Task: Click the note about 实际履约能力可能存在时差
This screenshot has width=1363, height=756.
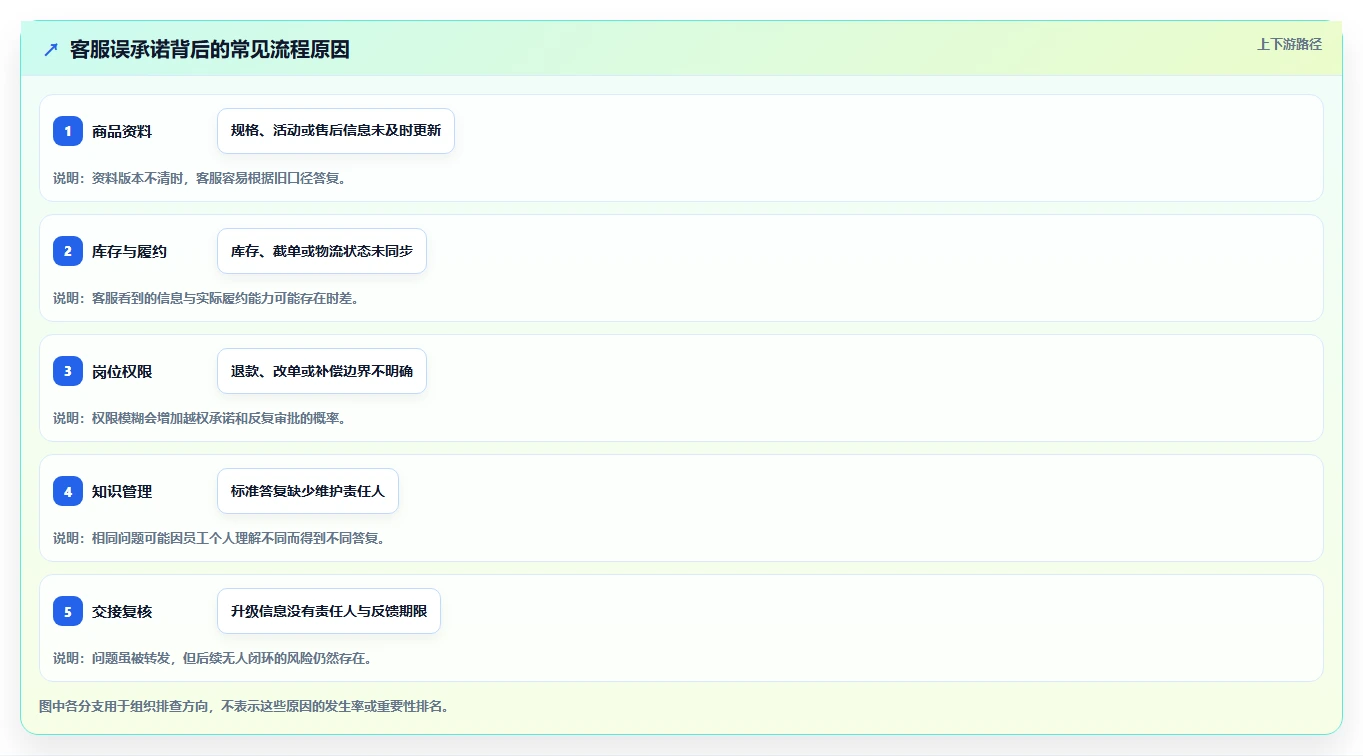Action: click(x=206, y=298)
